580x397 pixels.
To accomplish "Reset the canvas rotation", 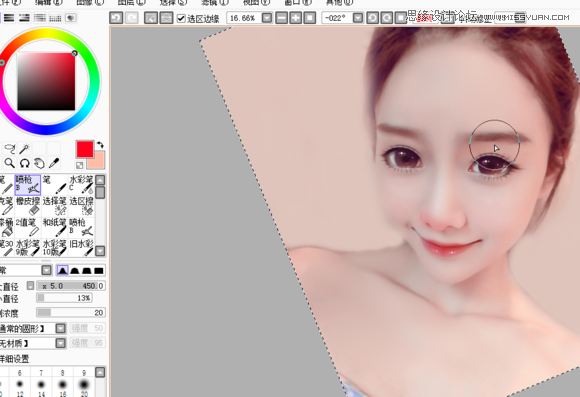I will click(401, 18).
